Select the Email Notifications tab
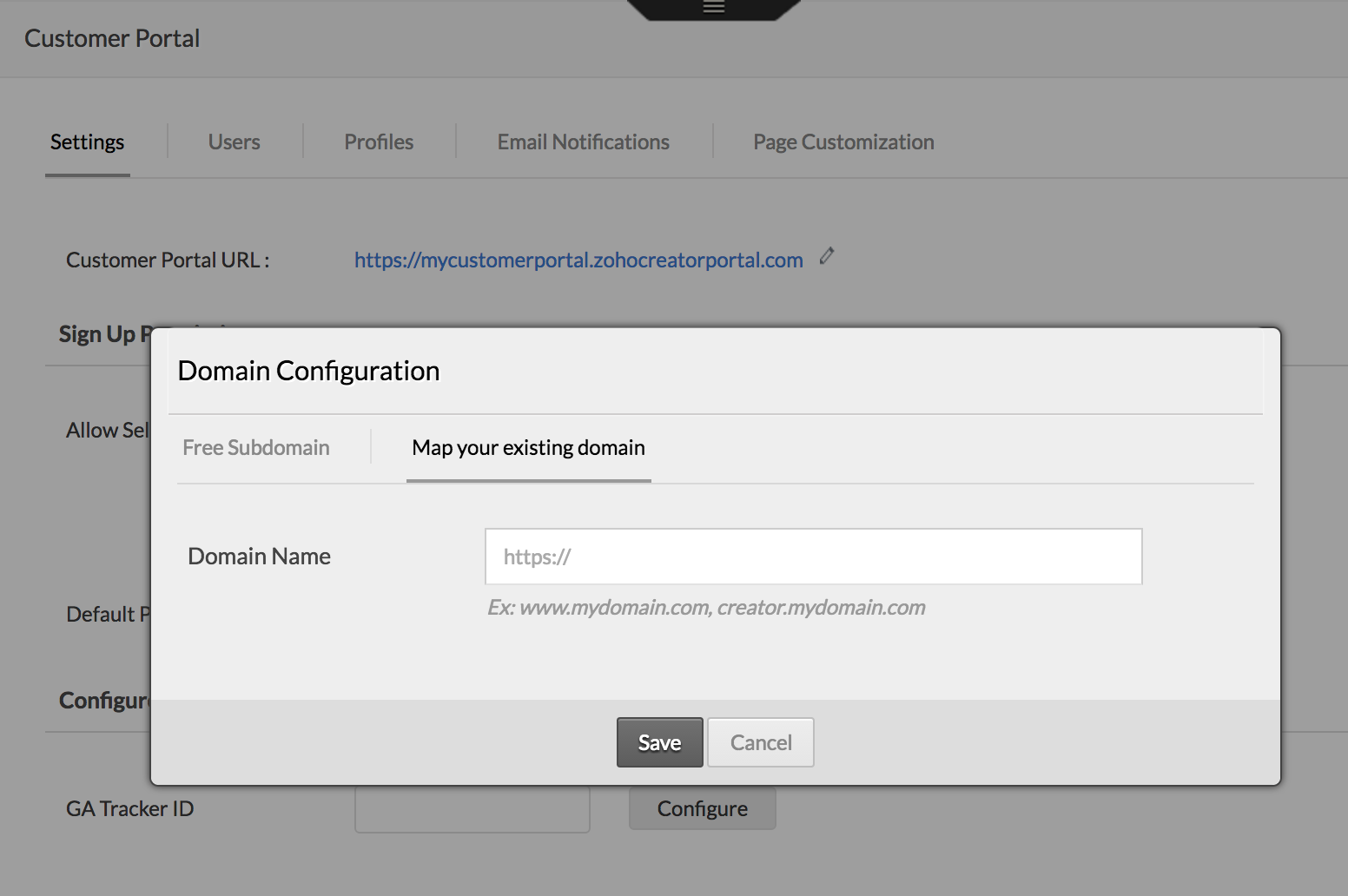Screen dimensions: 1348x896 584,142
